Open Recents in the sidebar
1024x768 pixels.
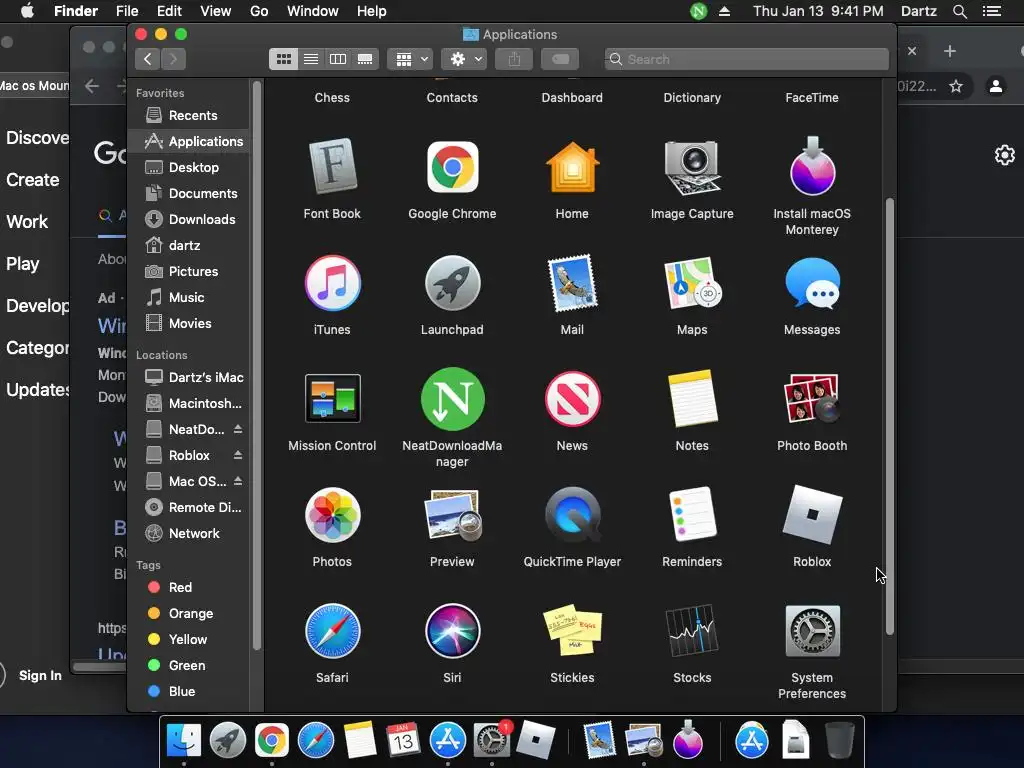(190, 116)
